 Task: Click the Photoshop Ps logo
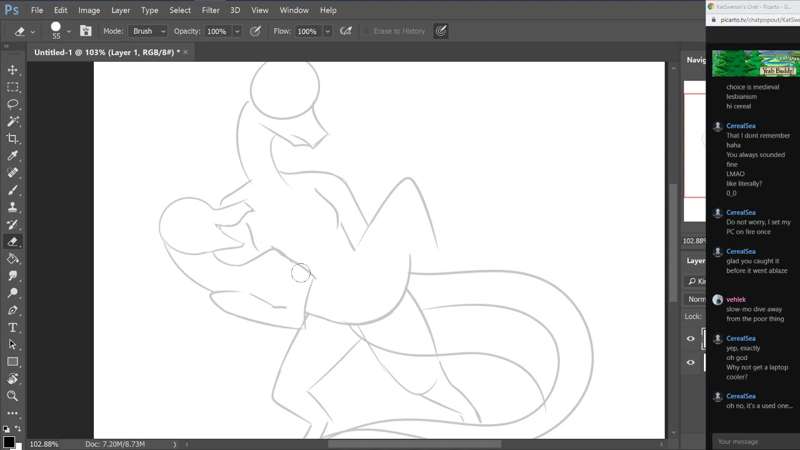click(x=11, y=10)
